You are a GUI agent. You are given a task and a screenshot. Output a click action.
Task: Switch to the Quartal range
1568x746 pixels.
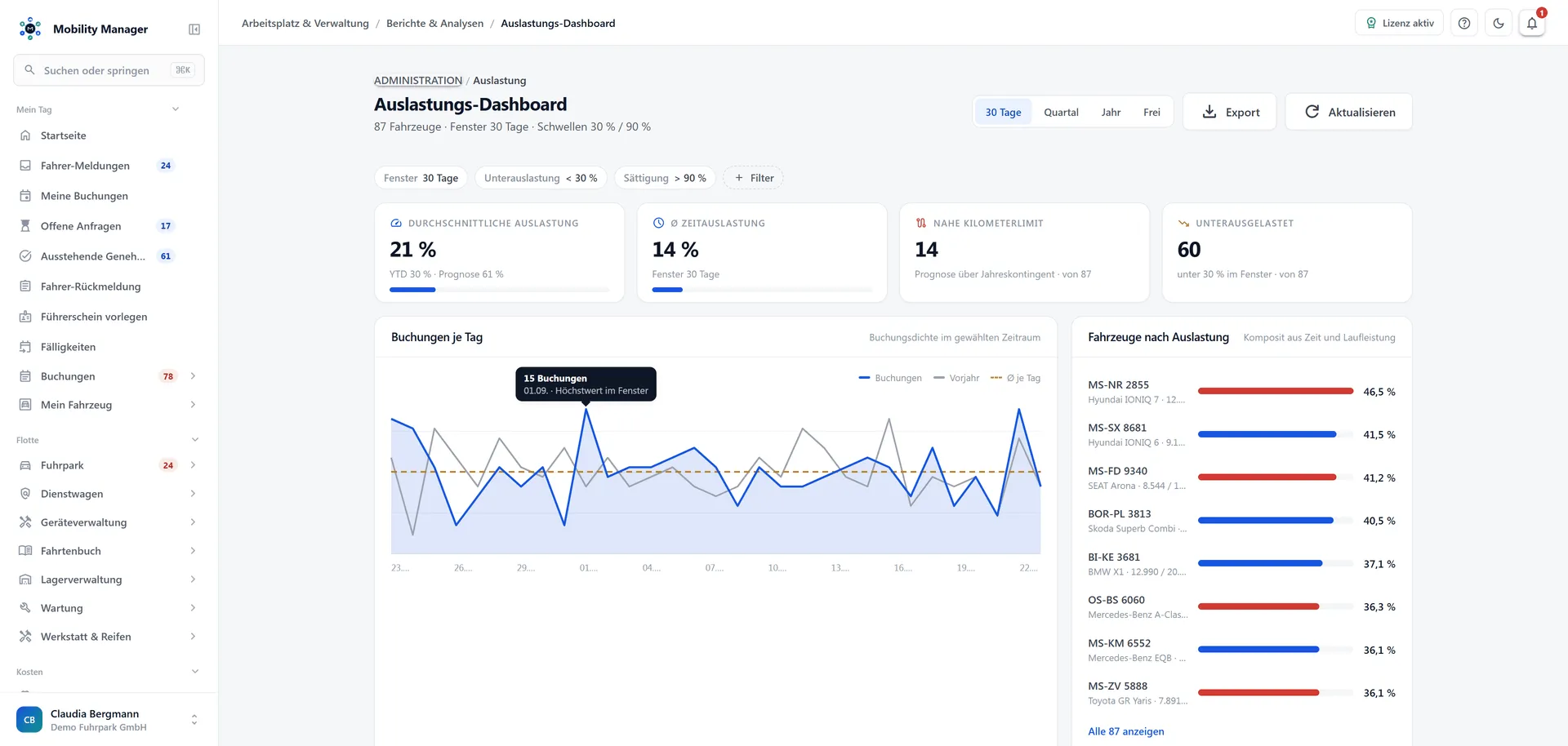[1061, 112]
